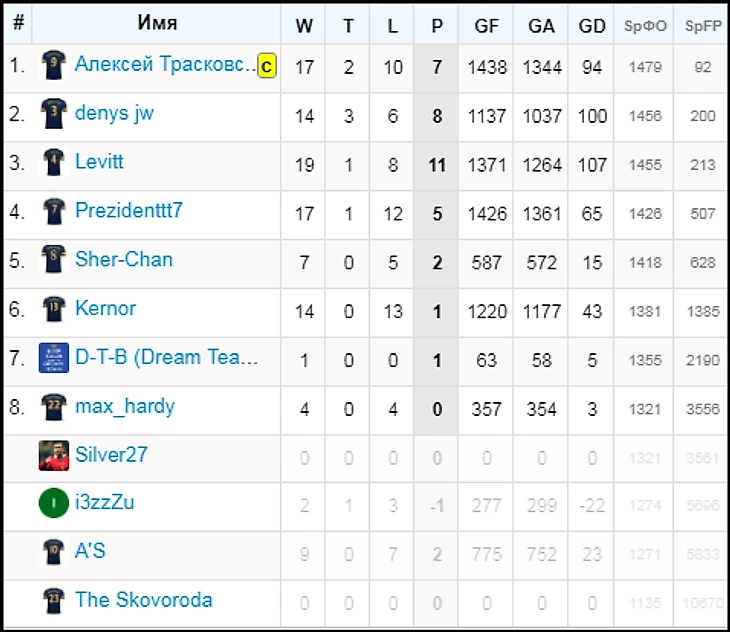Click jersey icon beside max_hardy
The image size is (730, 632).
[x=52, y=407]
